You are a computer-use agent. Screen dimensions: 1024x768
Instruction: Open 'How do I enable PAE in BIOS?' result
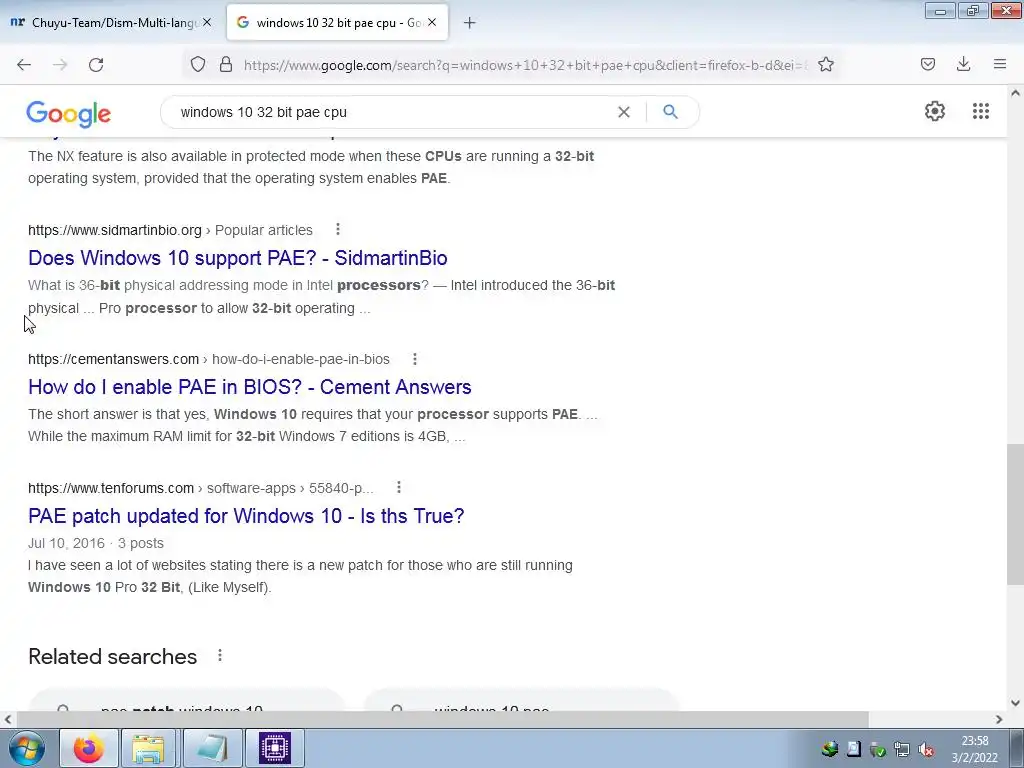tap(249, 387)
